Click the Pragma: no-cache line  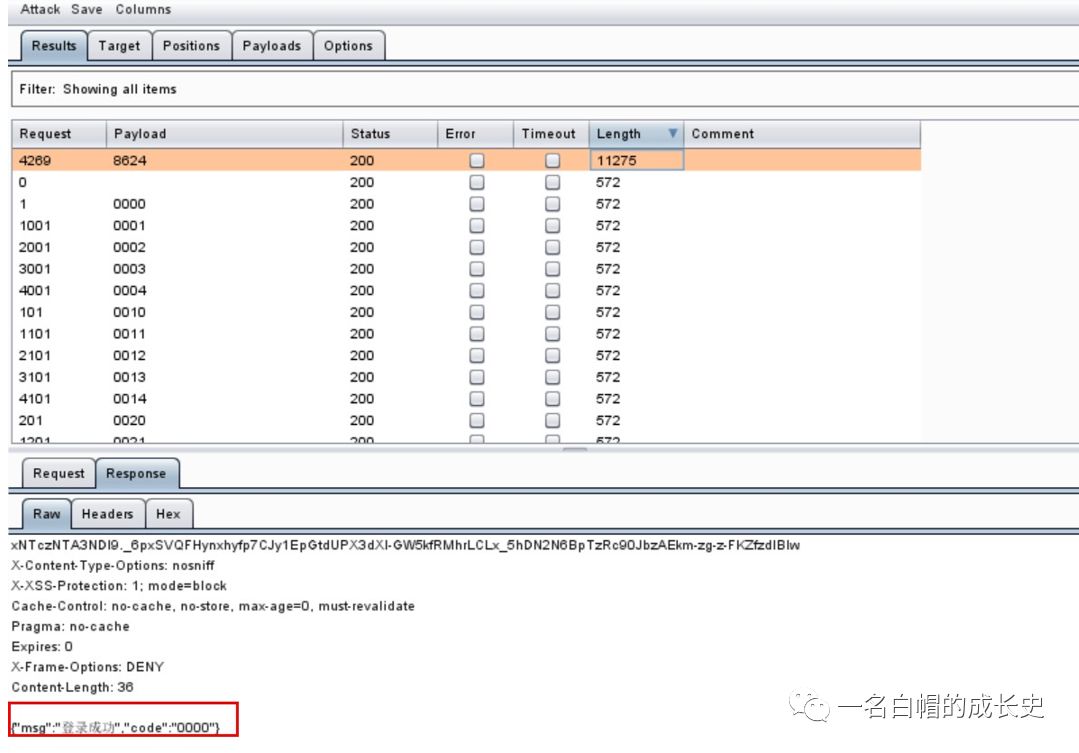70,626
